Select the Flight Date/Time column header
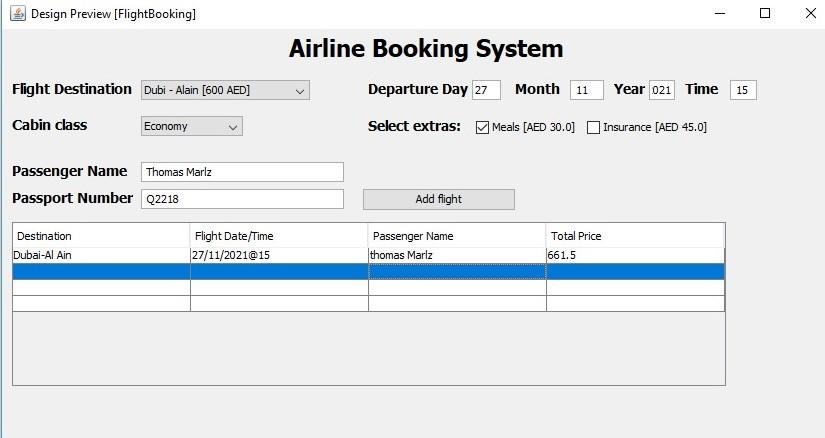825x438 pixels. 279,236
